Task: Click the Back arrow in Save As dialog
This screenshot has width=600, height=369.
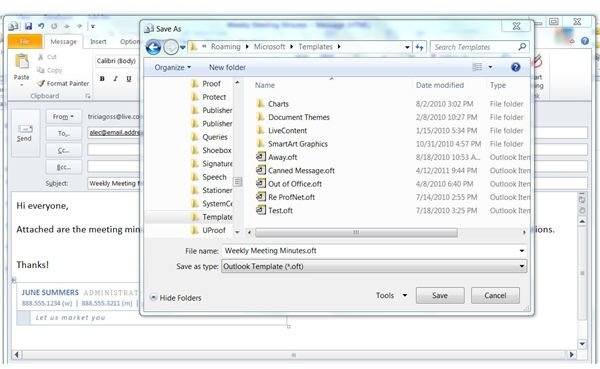Action: [153, 47]
